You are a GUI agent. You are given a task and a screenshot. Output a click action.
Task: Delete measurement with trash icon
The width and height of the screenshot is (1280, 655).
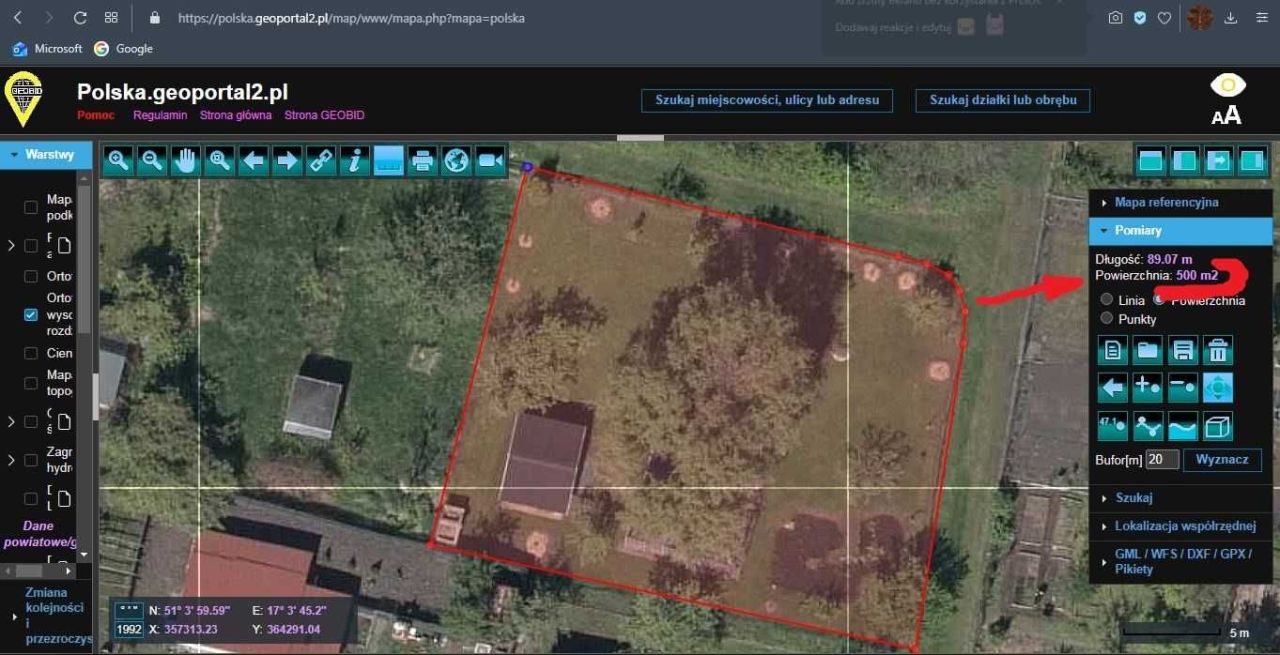(x=1218, y=350)
